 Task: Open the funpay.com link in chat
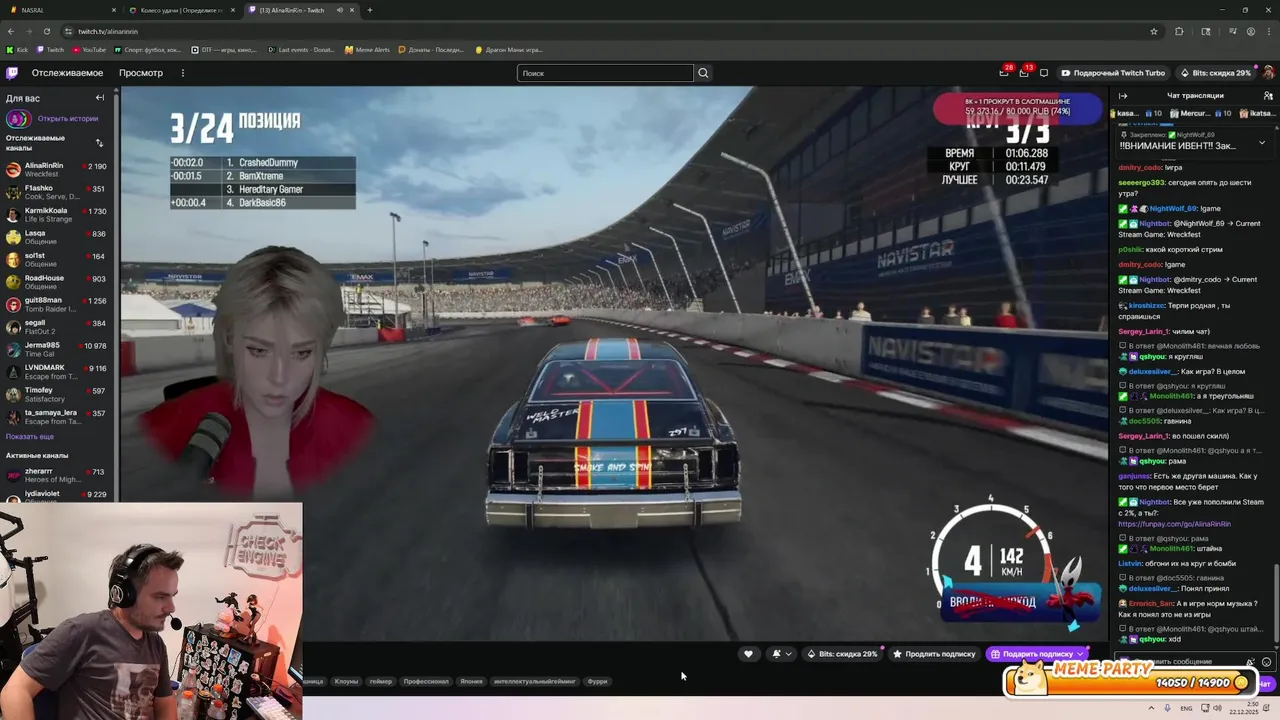pyautogui.click(x=1174, y=524)
